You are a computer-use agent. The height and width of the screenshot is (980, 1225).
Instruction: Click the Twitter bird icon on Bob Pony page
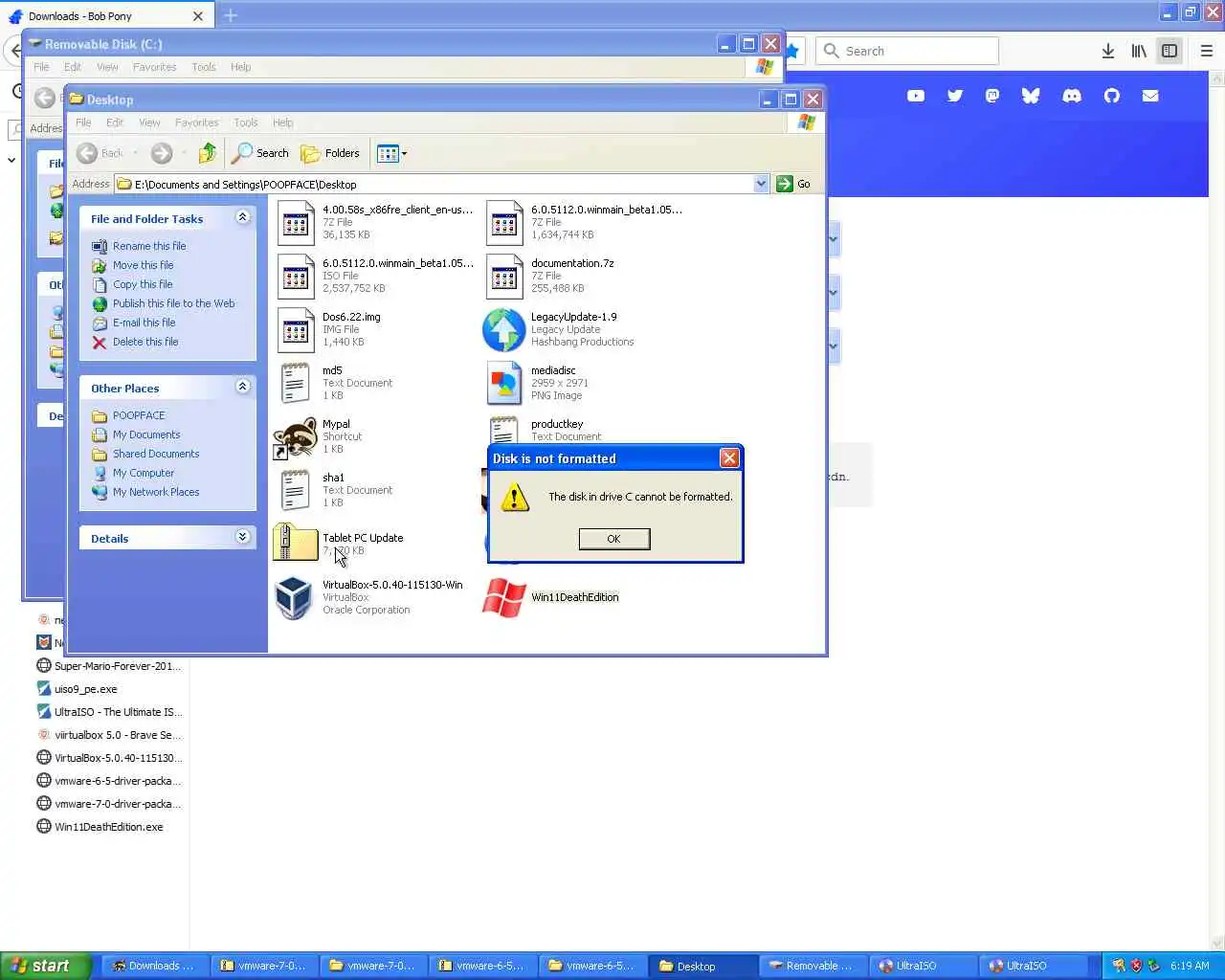[954, 96]
